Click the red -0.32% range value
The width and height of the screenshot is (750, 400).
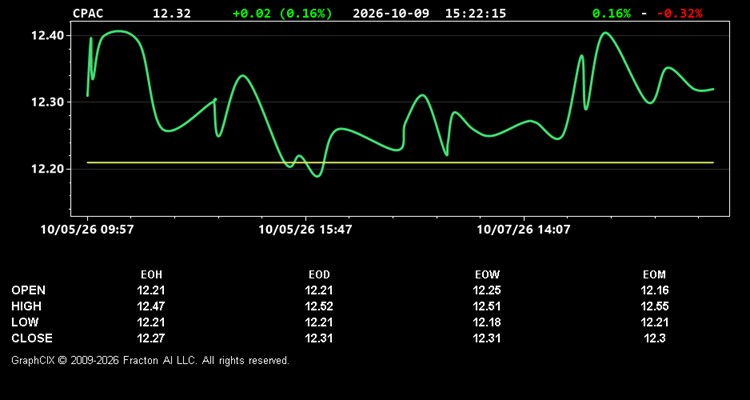pyautogui.click(x=680, y=13)
